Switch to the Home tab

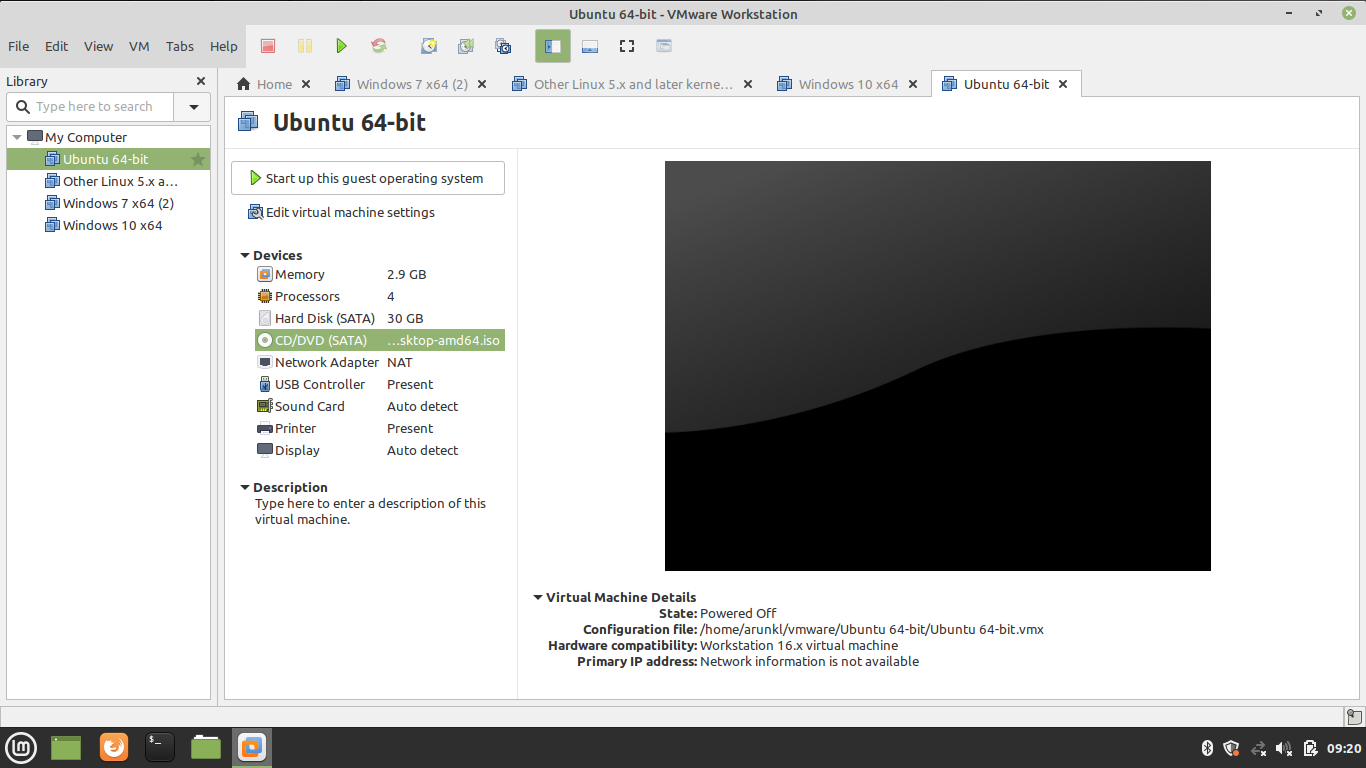pos(264,84)
